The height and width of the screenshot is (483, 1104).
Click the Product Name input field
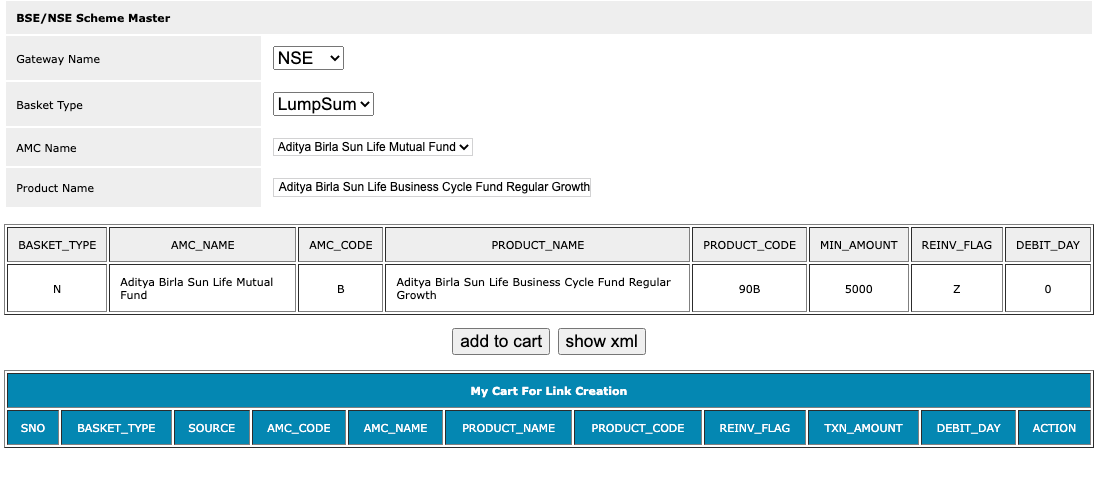pos(432,187)
